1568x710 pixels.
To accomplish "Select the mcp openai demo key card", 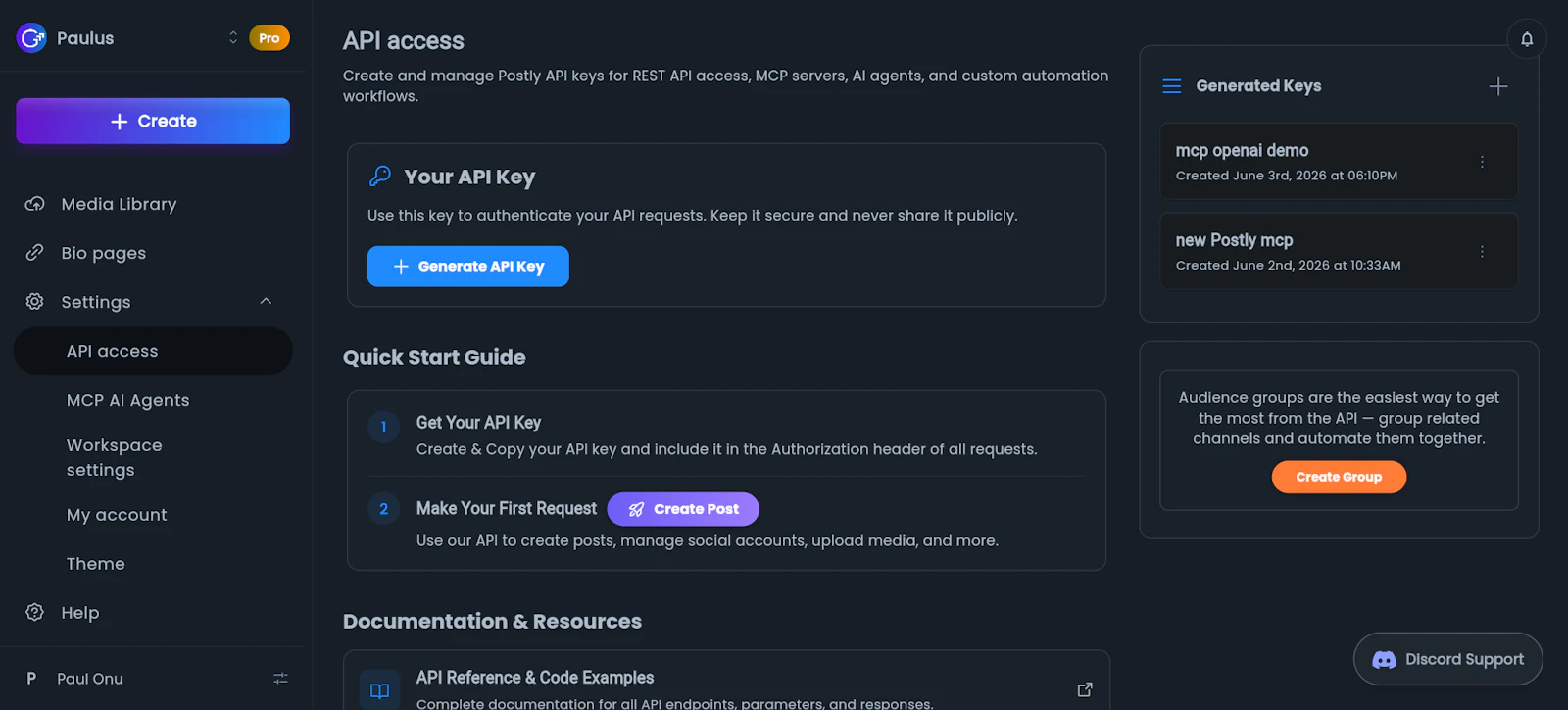I will click(1339, 162).
